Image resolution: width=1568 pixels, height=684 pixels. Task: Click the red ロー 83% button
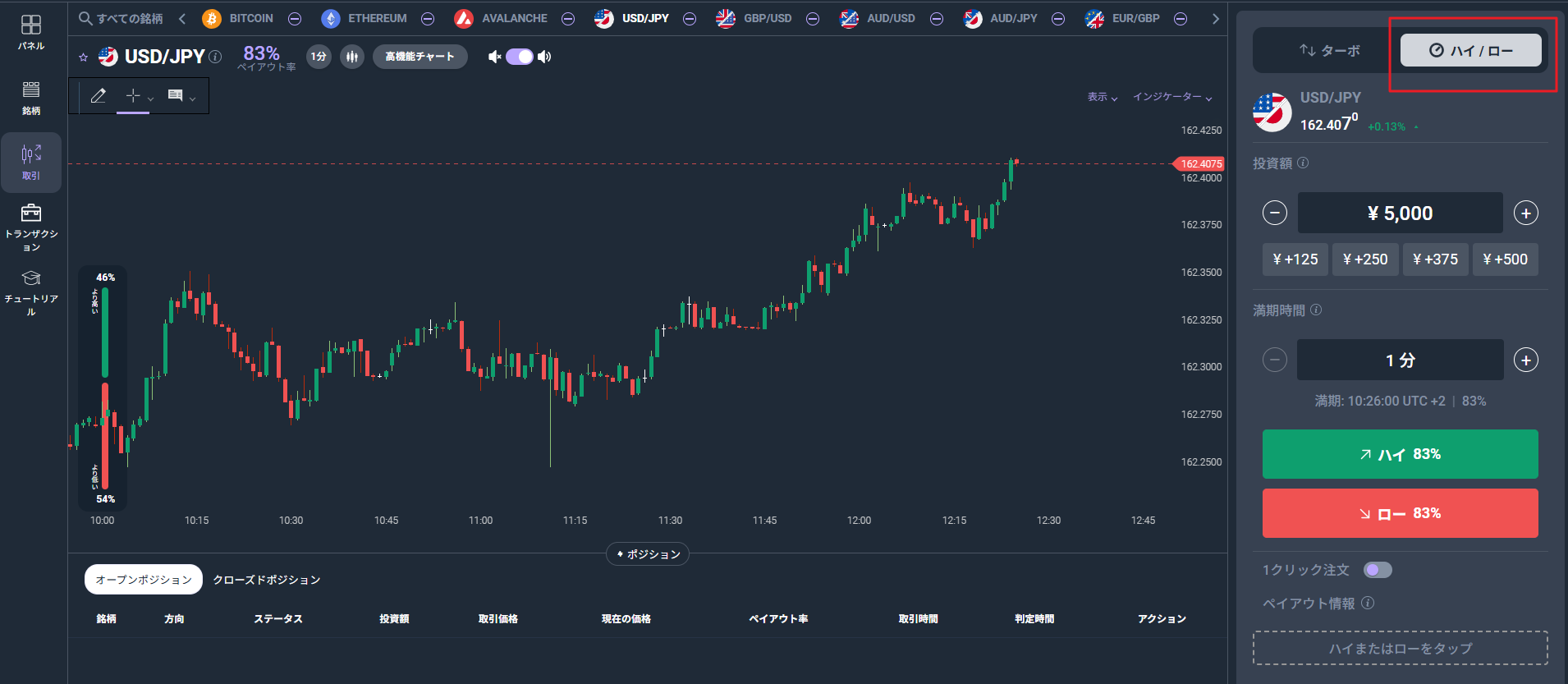tap(1400, 513)
